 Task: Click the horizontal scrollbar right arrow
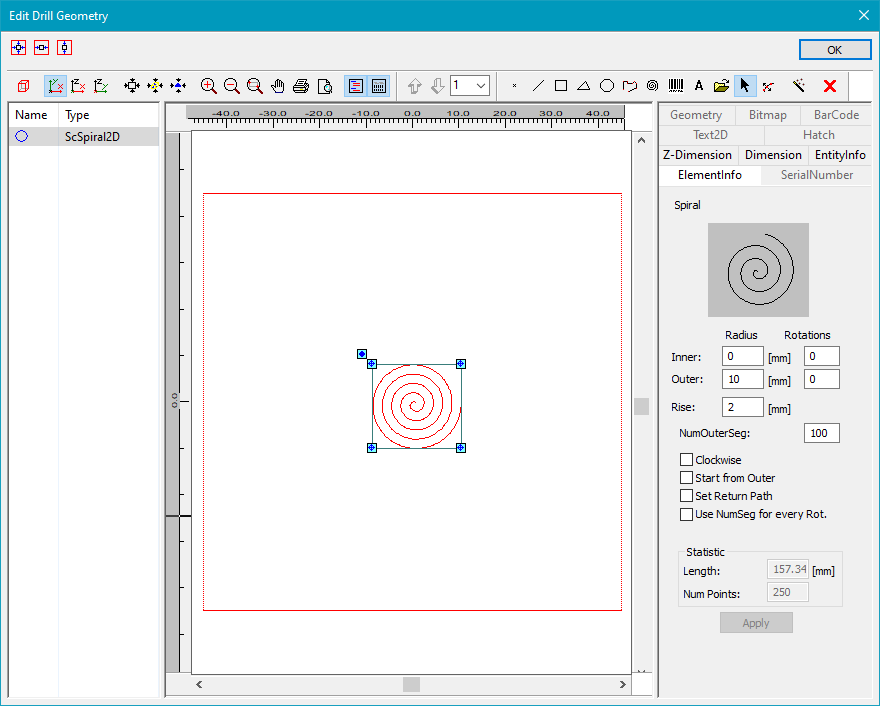tap(624, 685)
